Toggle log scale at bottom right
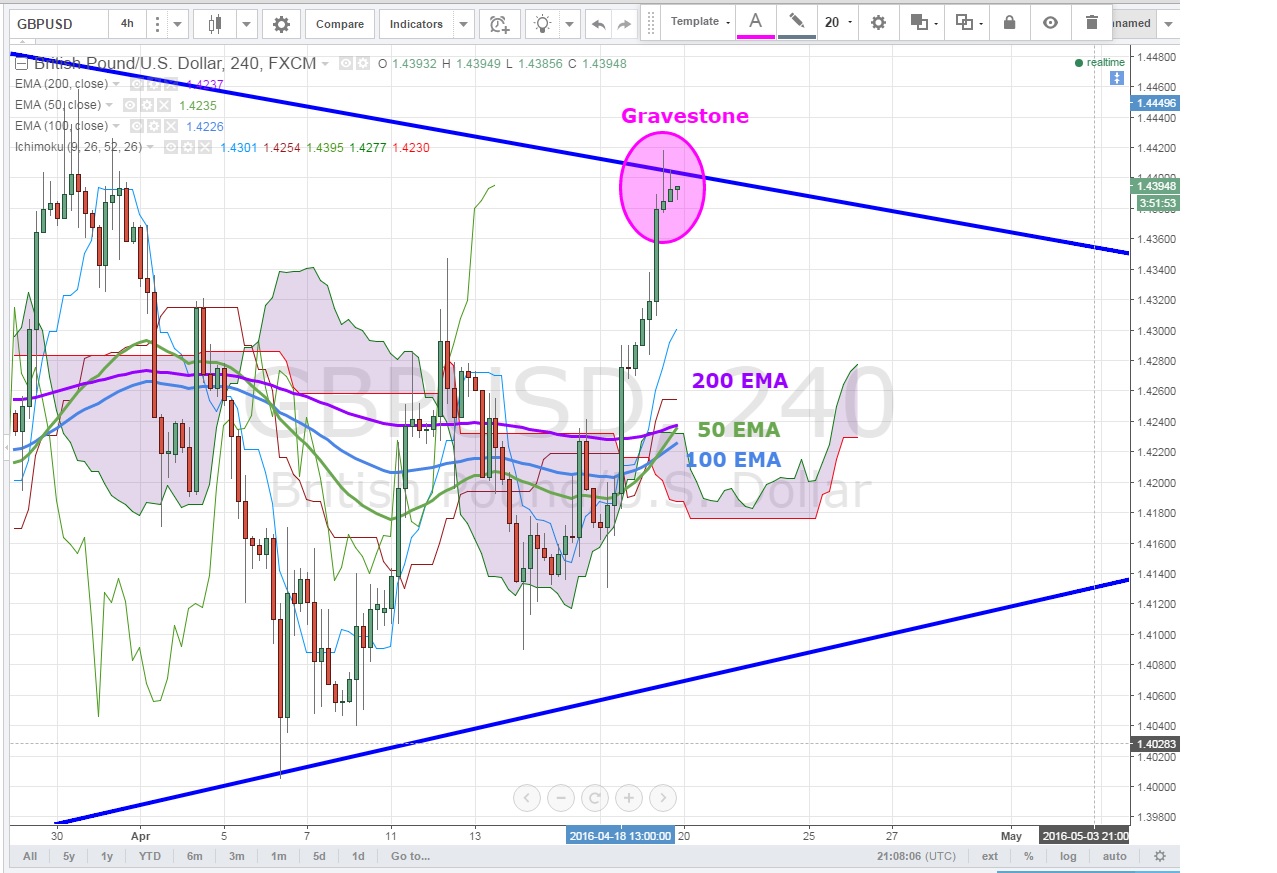1277x873 pixels. pos(1068,856)
